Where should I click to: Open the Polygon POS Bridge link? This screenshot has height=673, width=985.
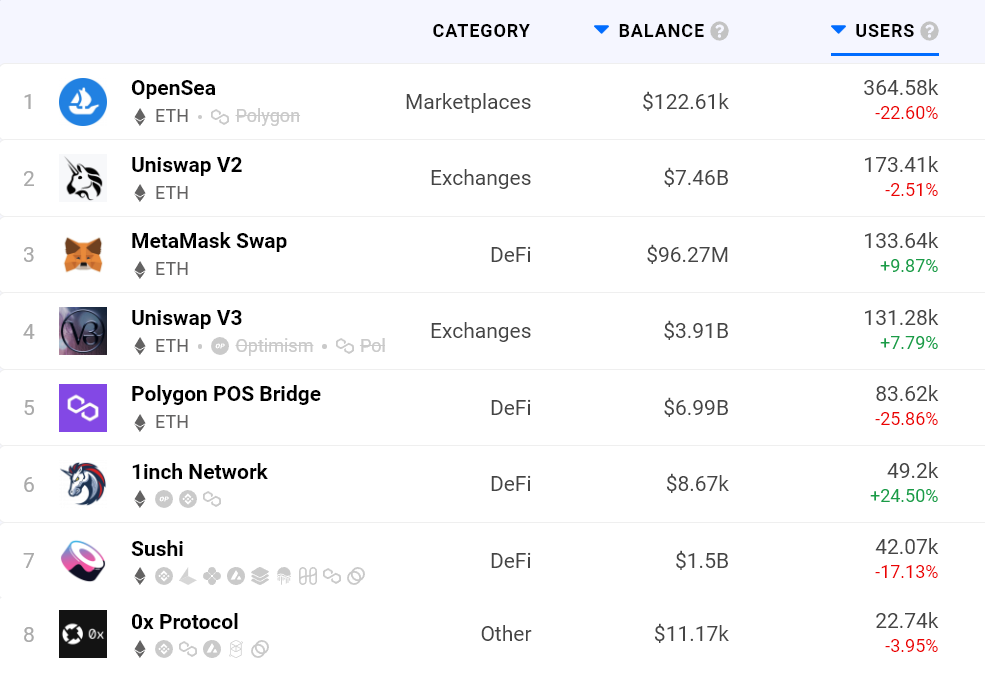pyautogui.click(x=226, y=394)
